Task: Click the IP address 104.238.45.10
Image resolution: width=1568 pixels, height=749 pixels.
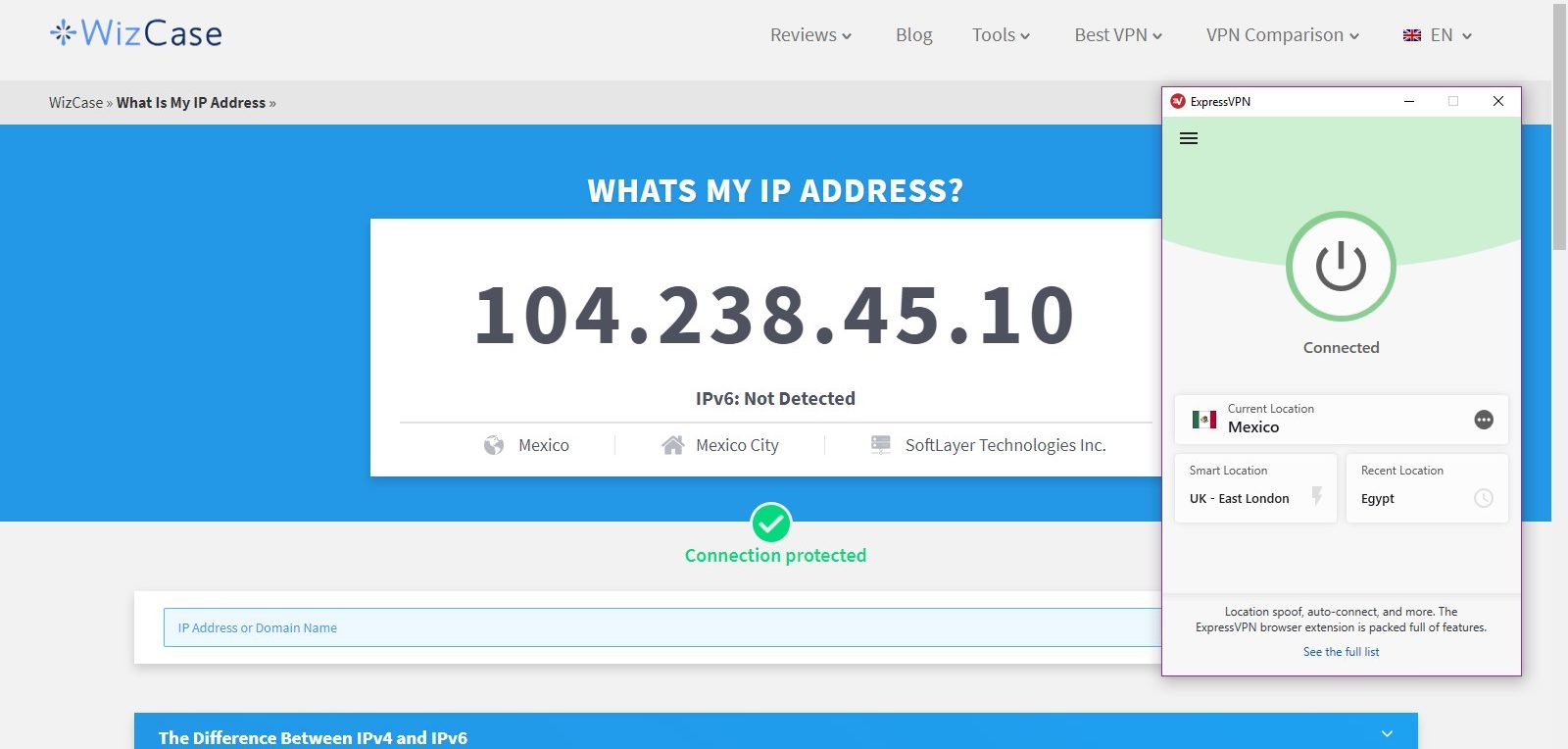Action: [775, 316]
